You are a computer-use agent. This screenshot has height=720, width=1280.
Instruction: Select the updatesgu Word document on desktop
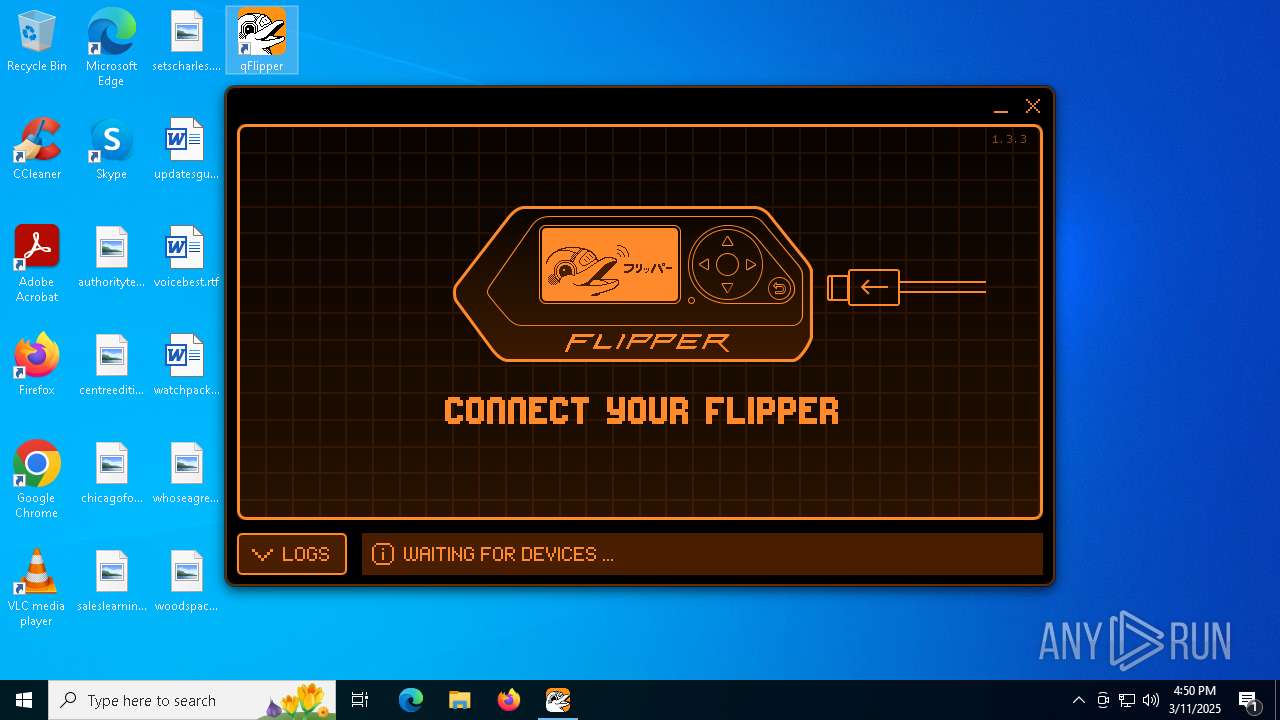point(186,149)
